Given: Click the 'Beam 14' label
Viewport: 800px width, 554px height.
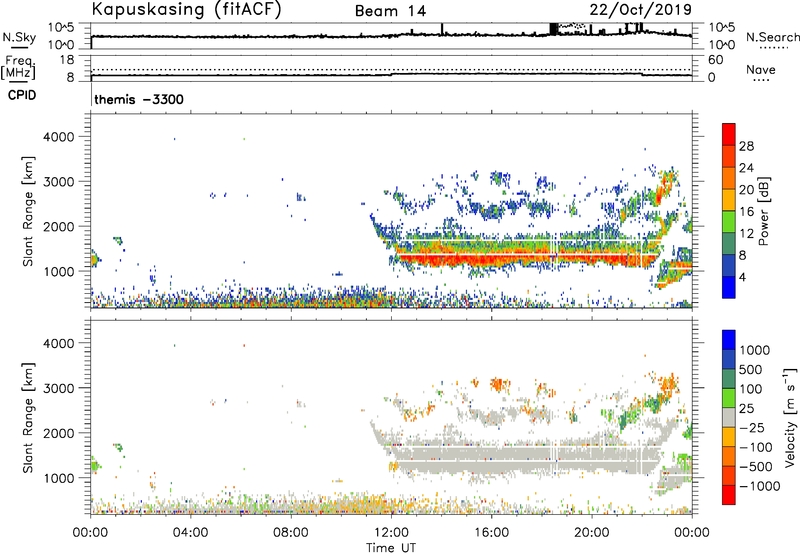Looking at the screenshot, I should coord(390,11).
